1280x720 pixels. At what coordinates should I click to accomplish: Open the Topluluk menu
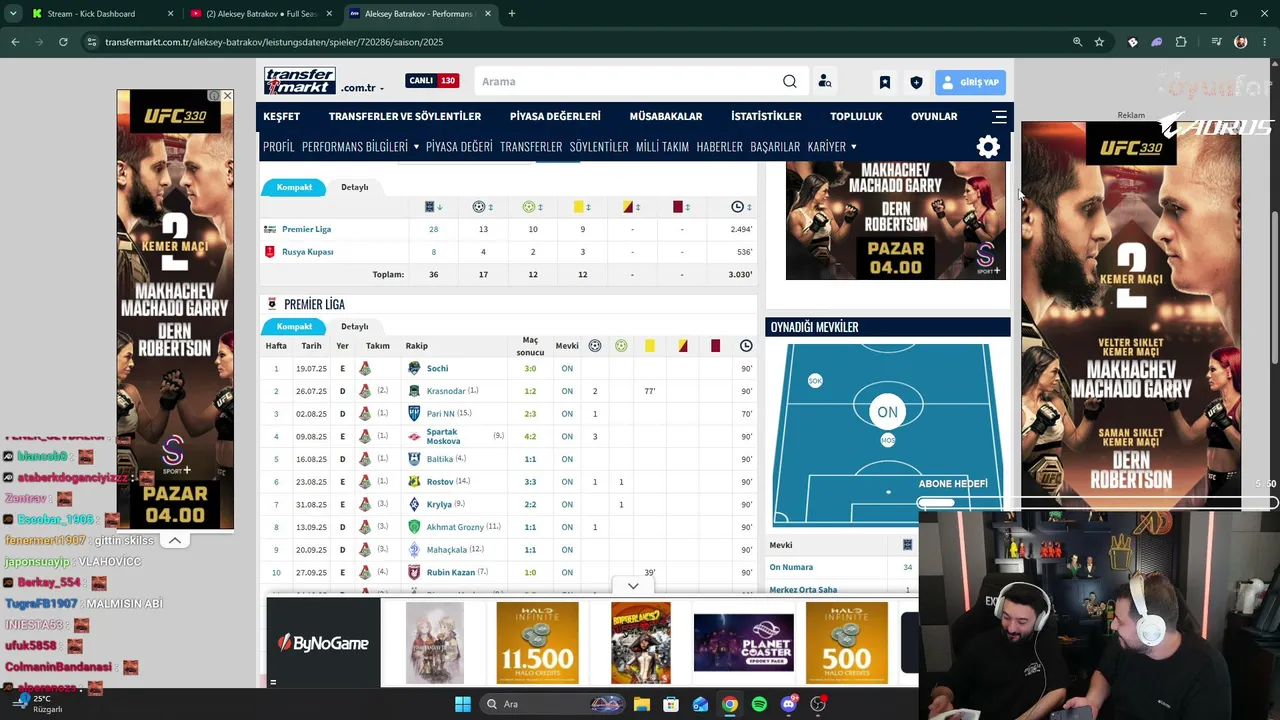click(856, 117)
